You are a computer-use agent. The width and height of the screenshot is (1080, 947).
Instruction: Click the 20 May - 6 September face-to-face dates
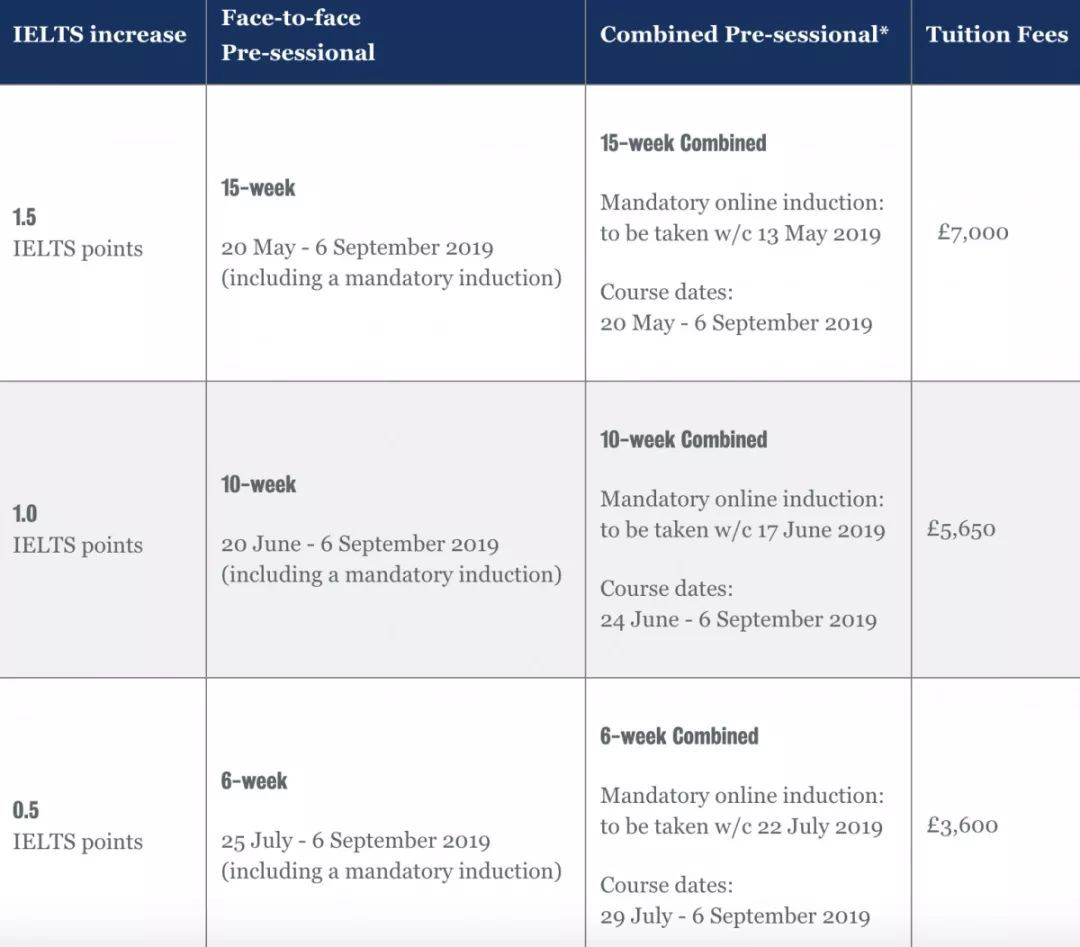[x=357, y=248]
